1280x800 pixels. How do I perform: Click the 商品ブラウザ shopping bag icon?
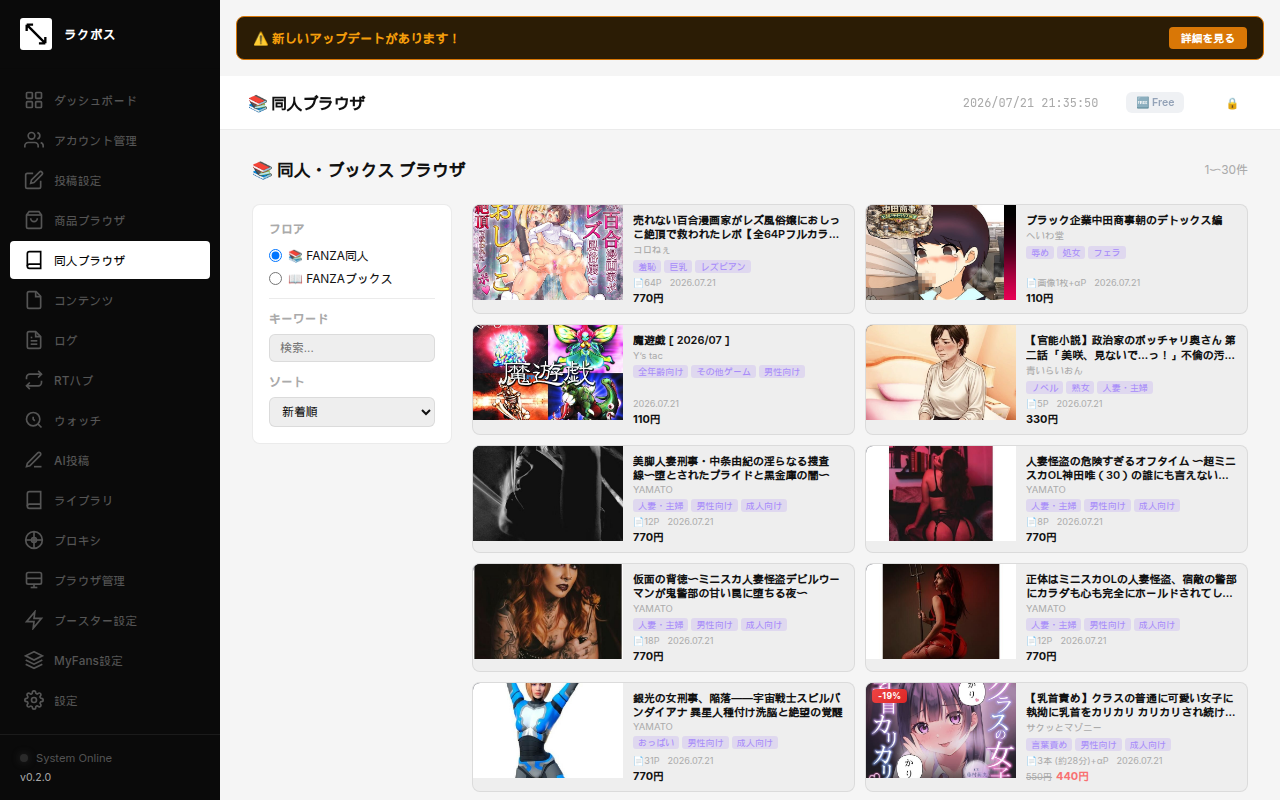(x=35, y=220)
